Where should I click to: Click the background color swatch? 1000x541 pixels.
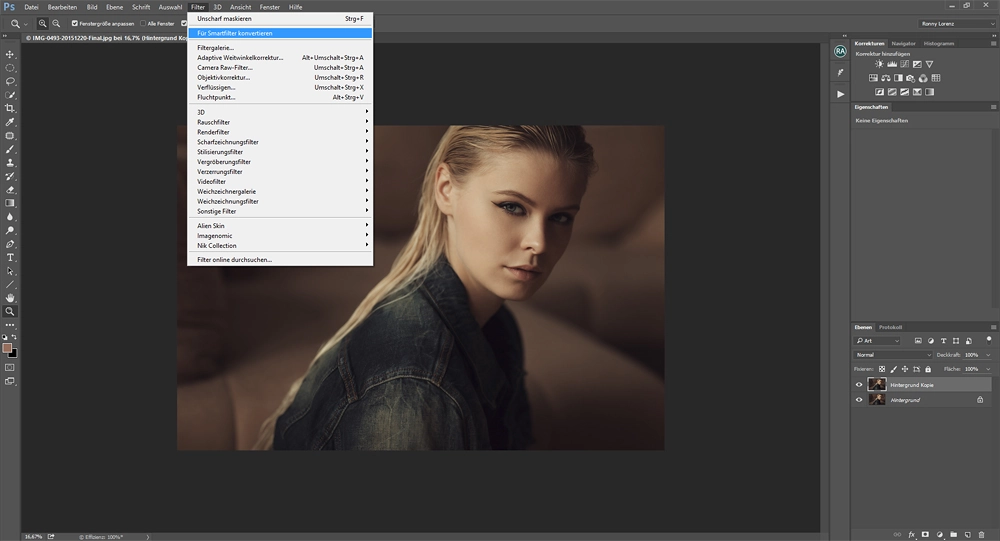tap(13, 353)
